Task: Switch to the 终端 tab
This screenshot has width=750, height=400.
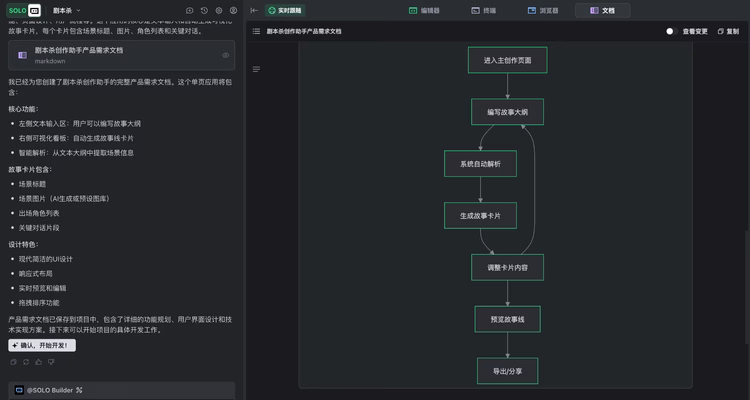Action: [x=483, y=10]
